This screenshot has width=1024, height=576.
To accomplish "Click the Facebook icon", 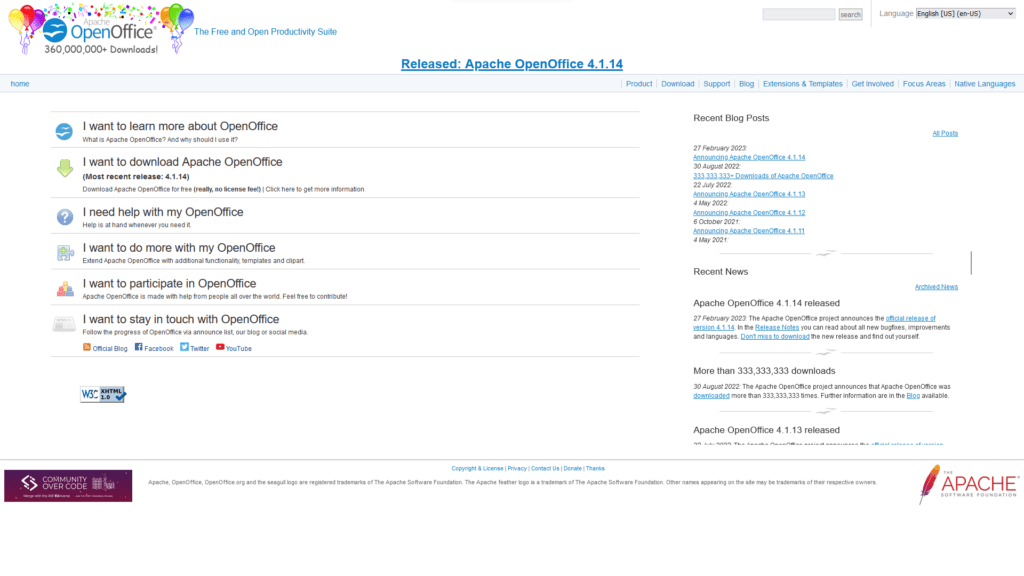I will click(138, 347).
